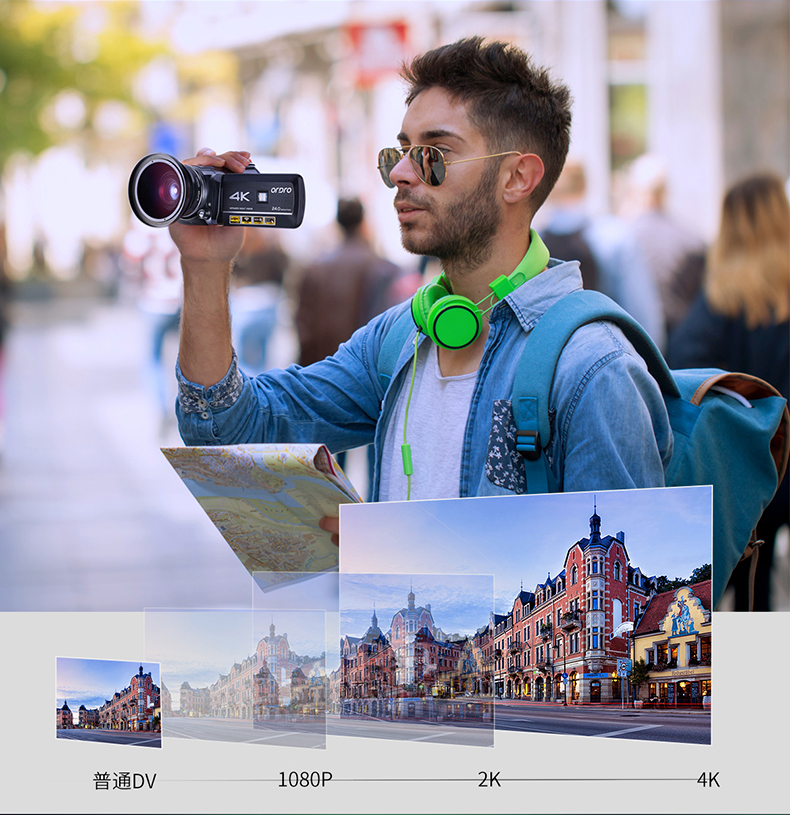Select the 4K resolution label at the bottom

(708, 780)
